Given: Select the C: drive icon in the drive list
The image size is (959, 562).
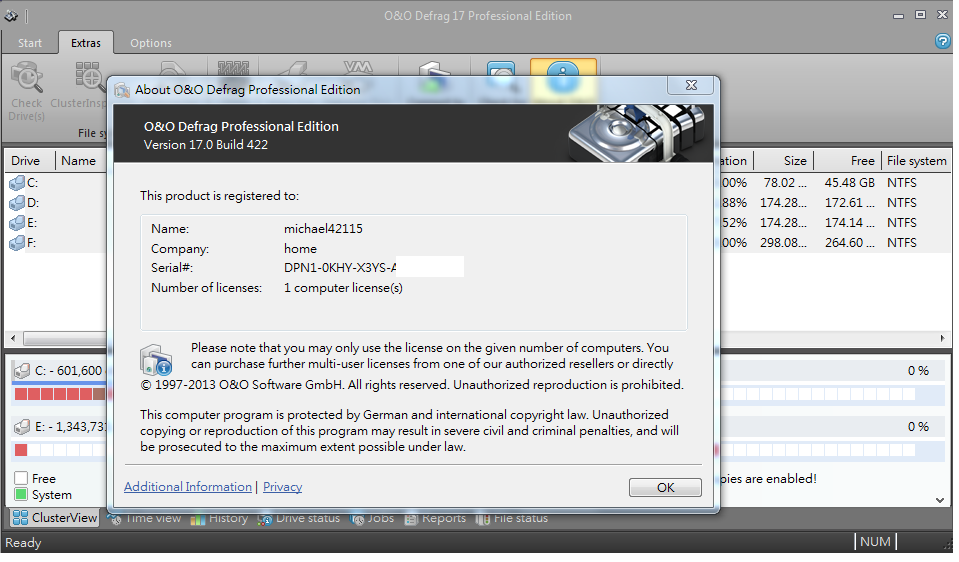Looking at the screenshot, I should [17, 183].
